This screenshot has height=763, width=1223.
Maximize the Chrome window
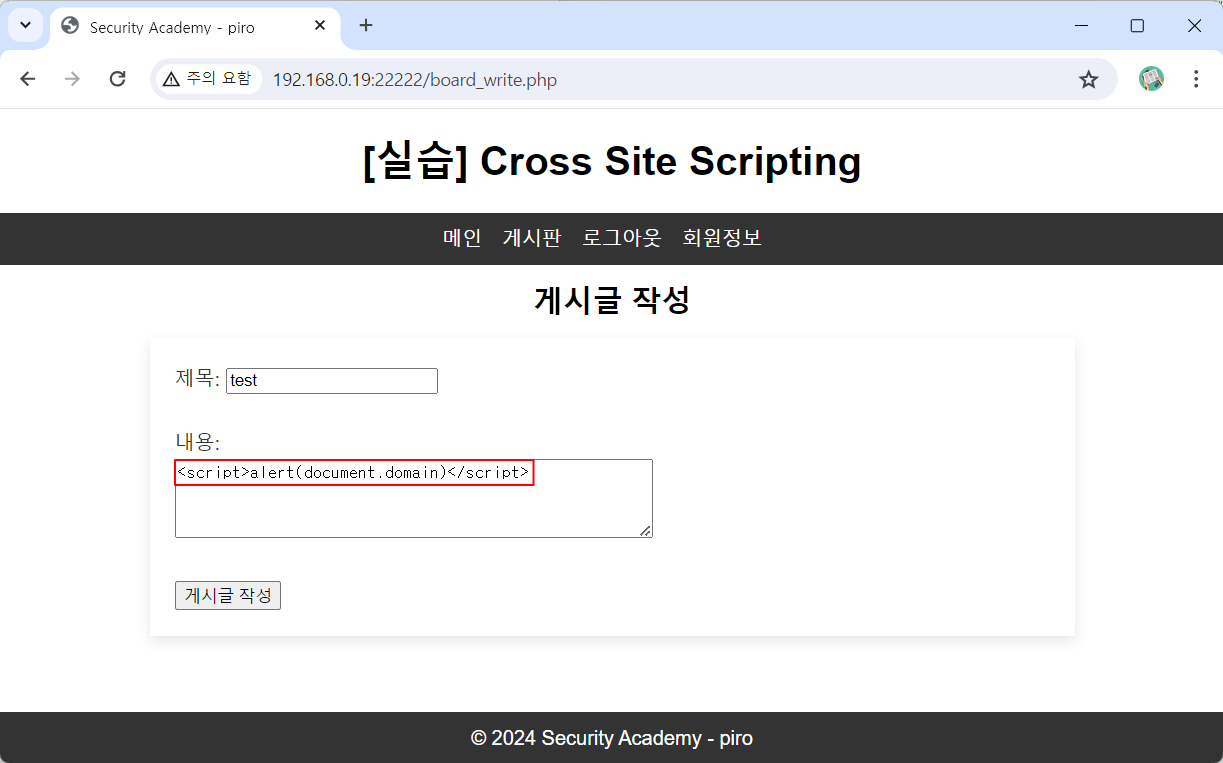pyautogui.click(x=1137, y=26)
